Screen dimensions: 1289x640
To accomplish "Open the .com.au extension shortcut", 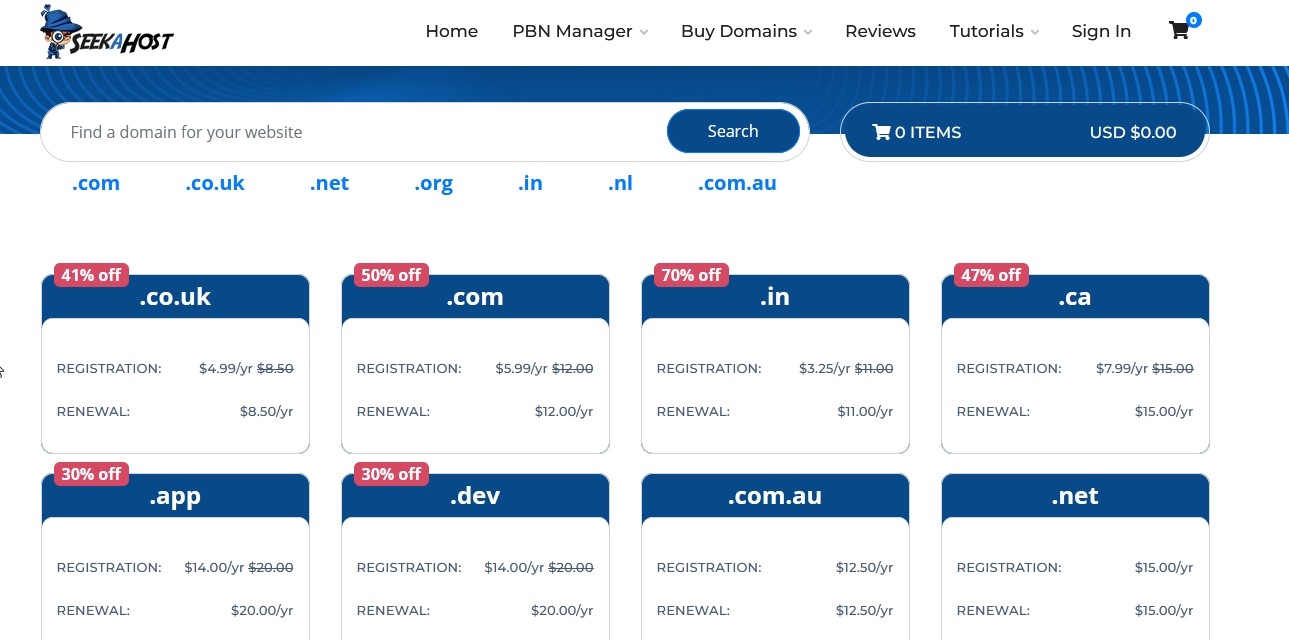I will (737, 183).
